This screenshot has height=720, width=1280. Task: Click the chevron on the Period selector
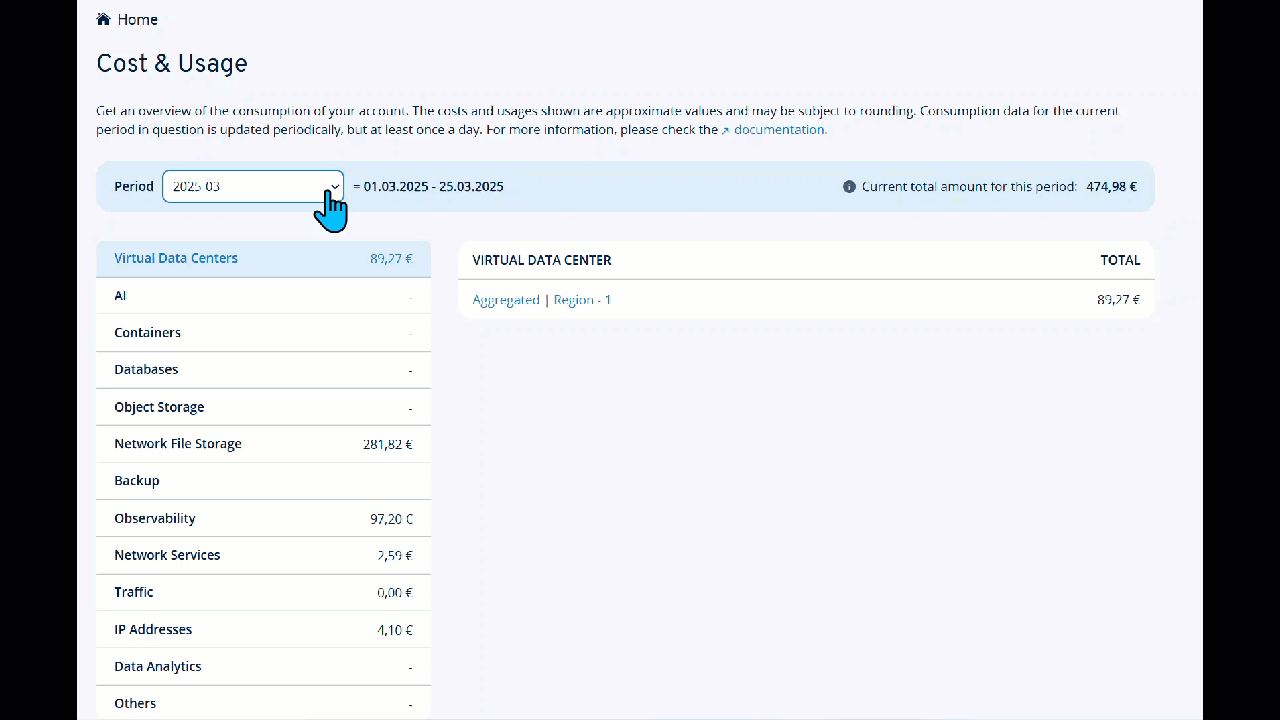coord(335,186)
